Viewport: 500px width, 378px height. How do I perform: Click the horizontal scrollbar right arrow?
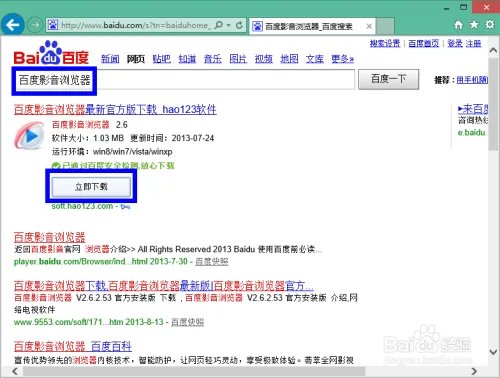474,371
